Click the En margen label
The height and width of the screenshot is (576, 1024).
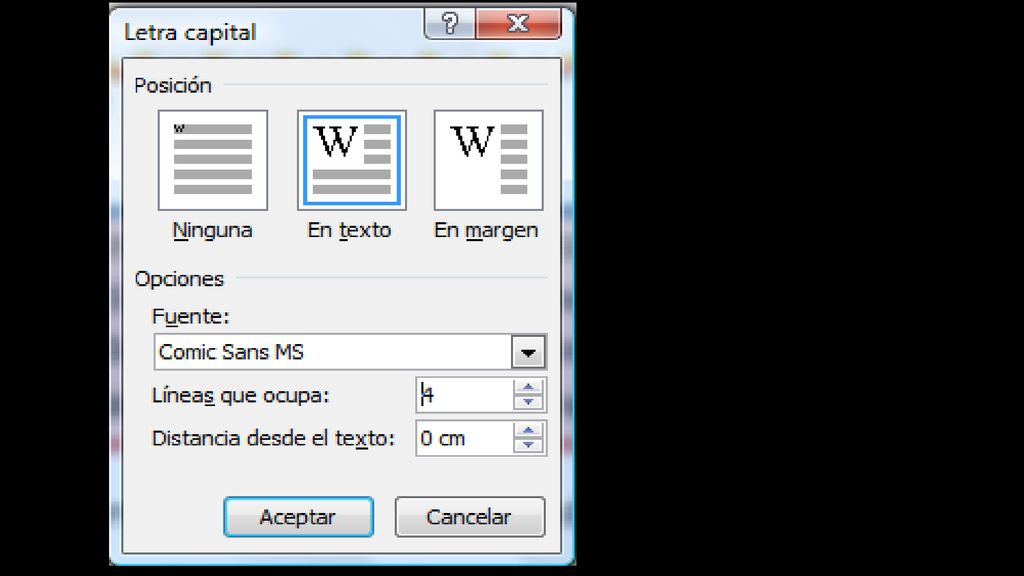click(486, 231)
